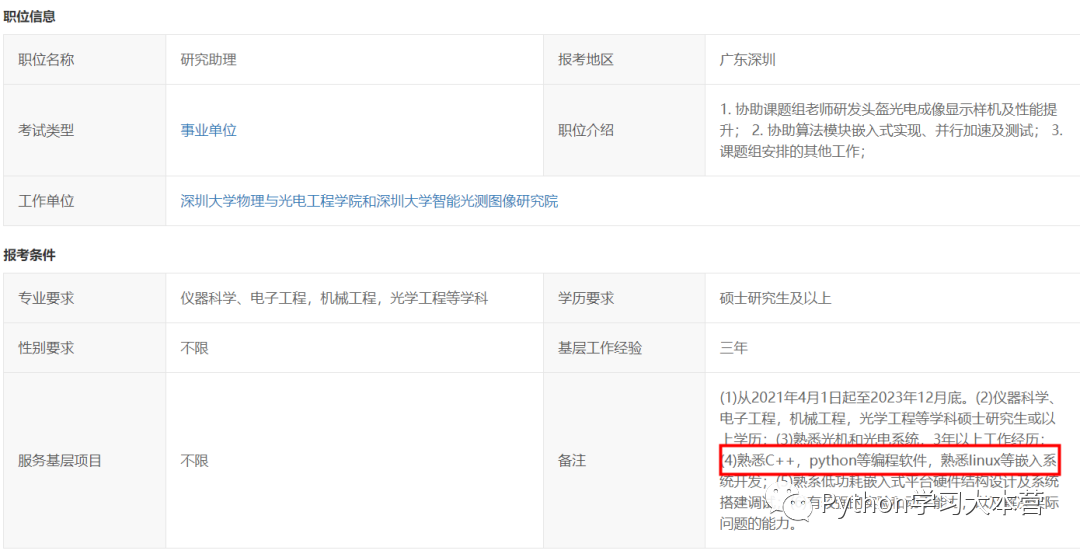1080x554 pixels.
Task: Click the 服务基层项目 label cell
Action: click(x=84, y=460)
